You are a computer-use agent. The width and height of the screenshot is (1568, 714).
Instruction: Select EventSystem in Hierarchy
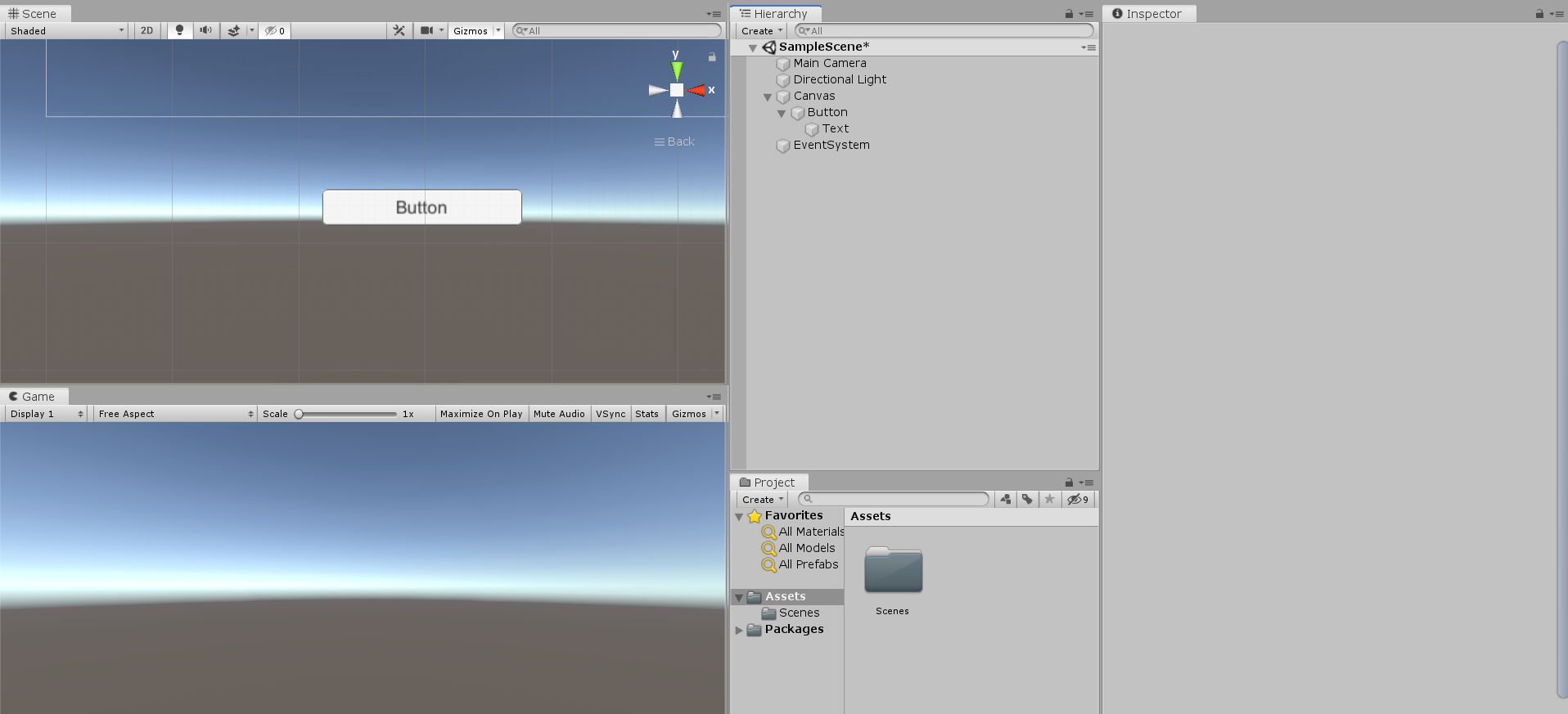[x=831, y=145]
